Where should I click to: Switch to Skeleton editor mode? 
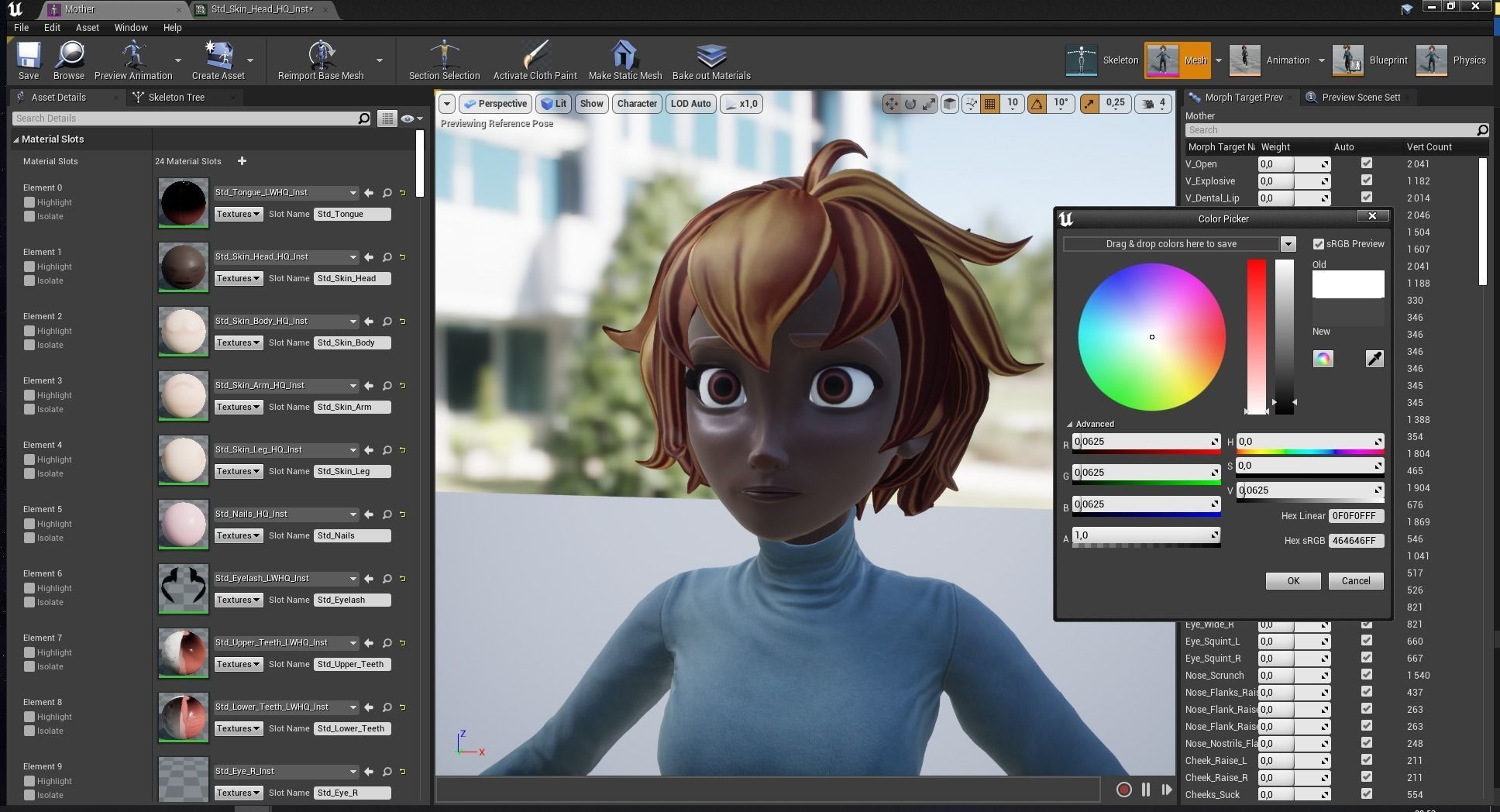(1101, 60)
